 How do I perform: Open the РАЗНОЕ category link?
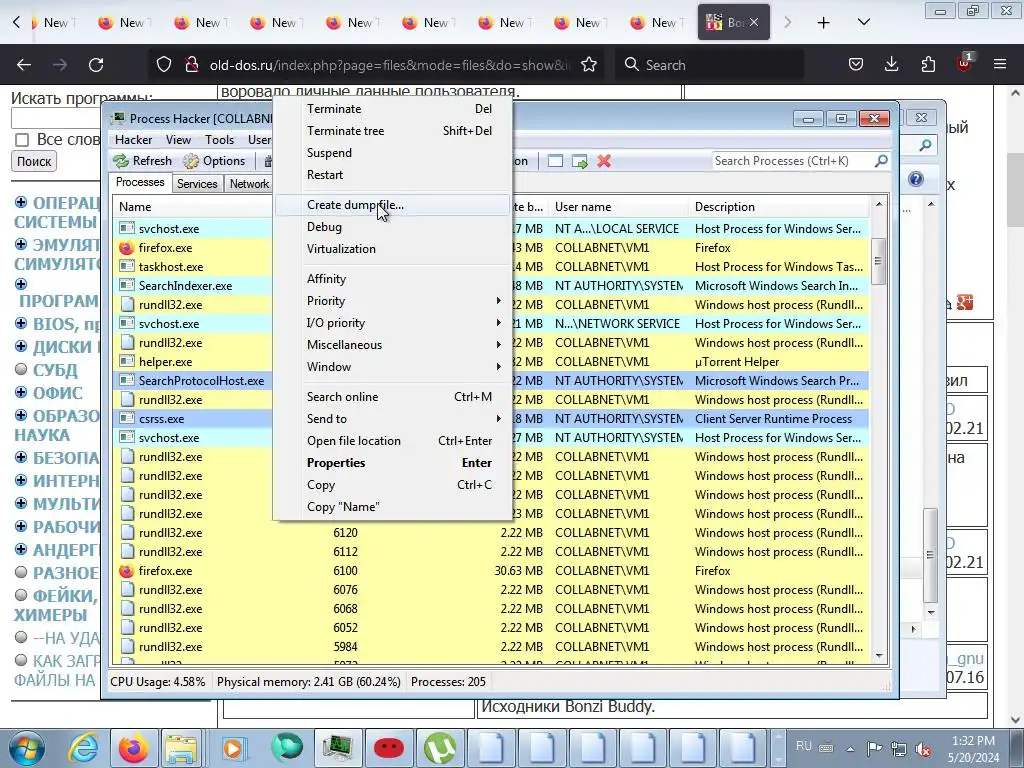(66, 573)
